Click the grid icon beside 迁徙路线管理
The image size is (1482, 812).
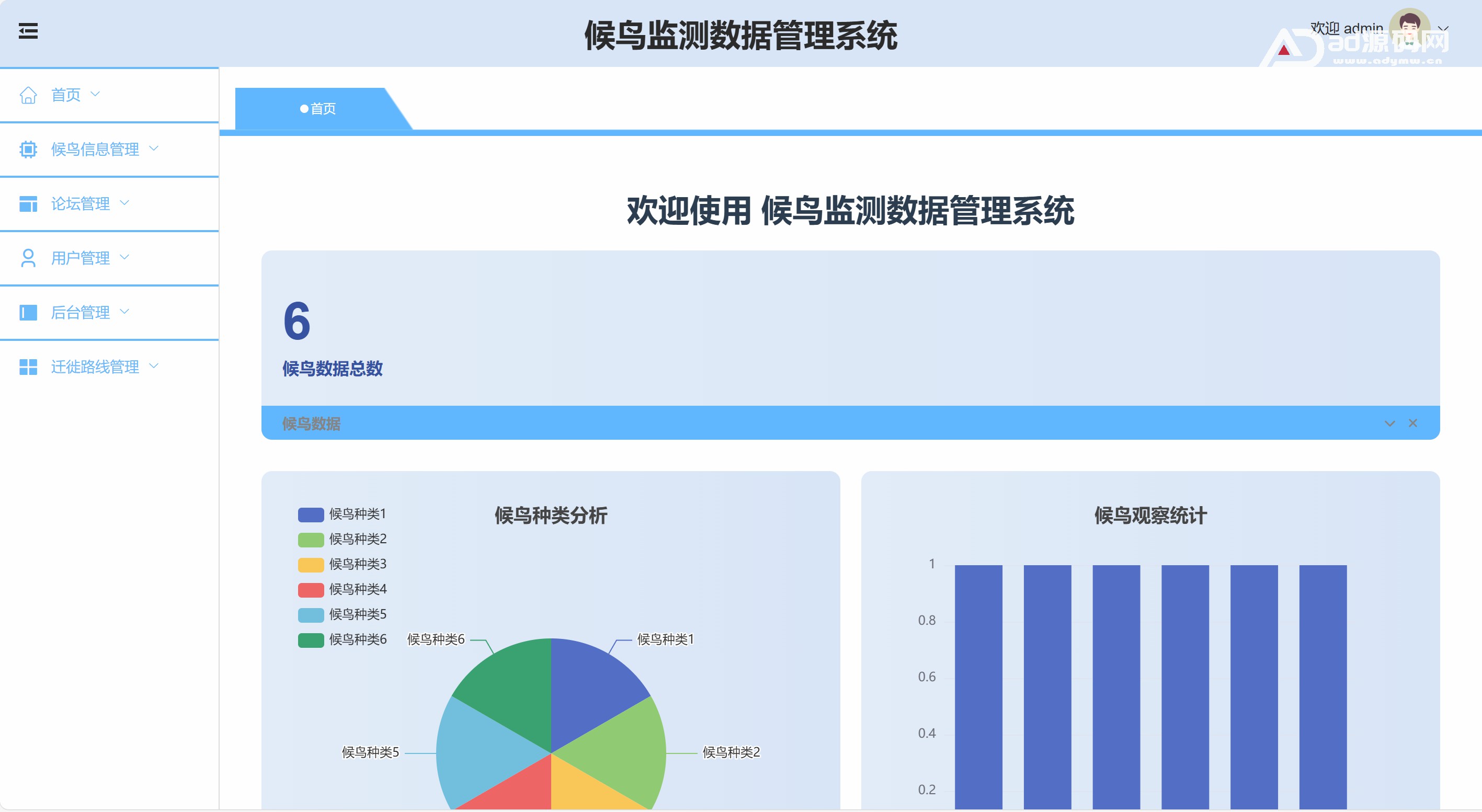click(x=28, y=367)
